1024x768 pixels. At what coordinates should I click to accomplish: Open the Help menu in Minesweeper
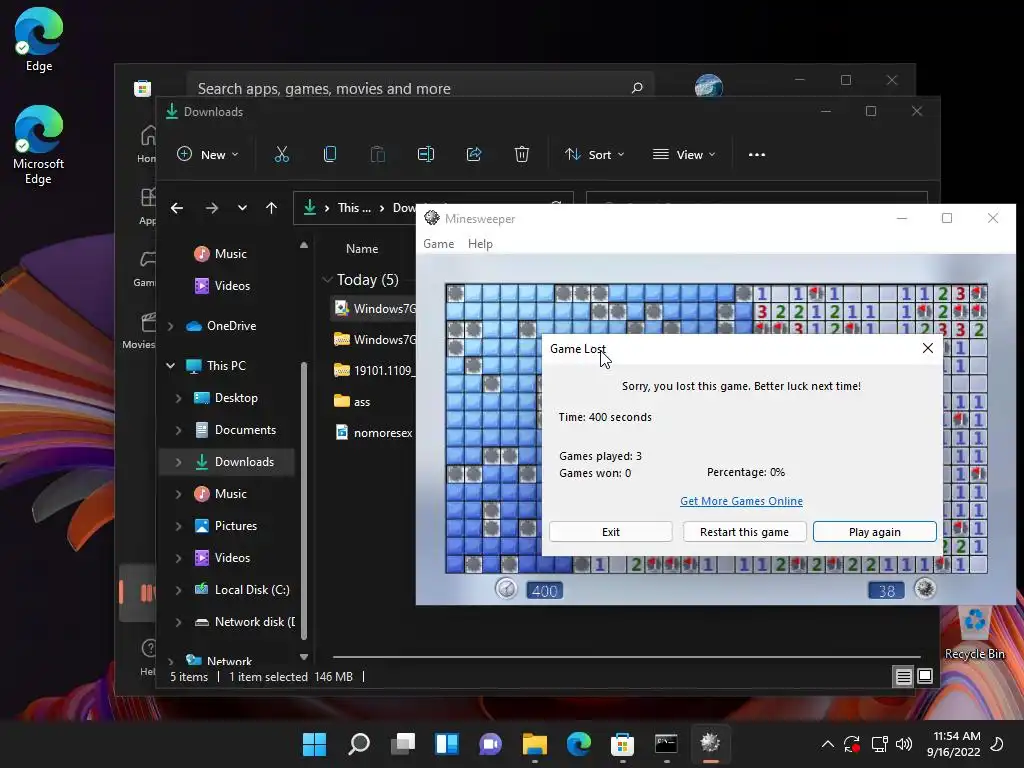click(x=480, y=244)
